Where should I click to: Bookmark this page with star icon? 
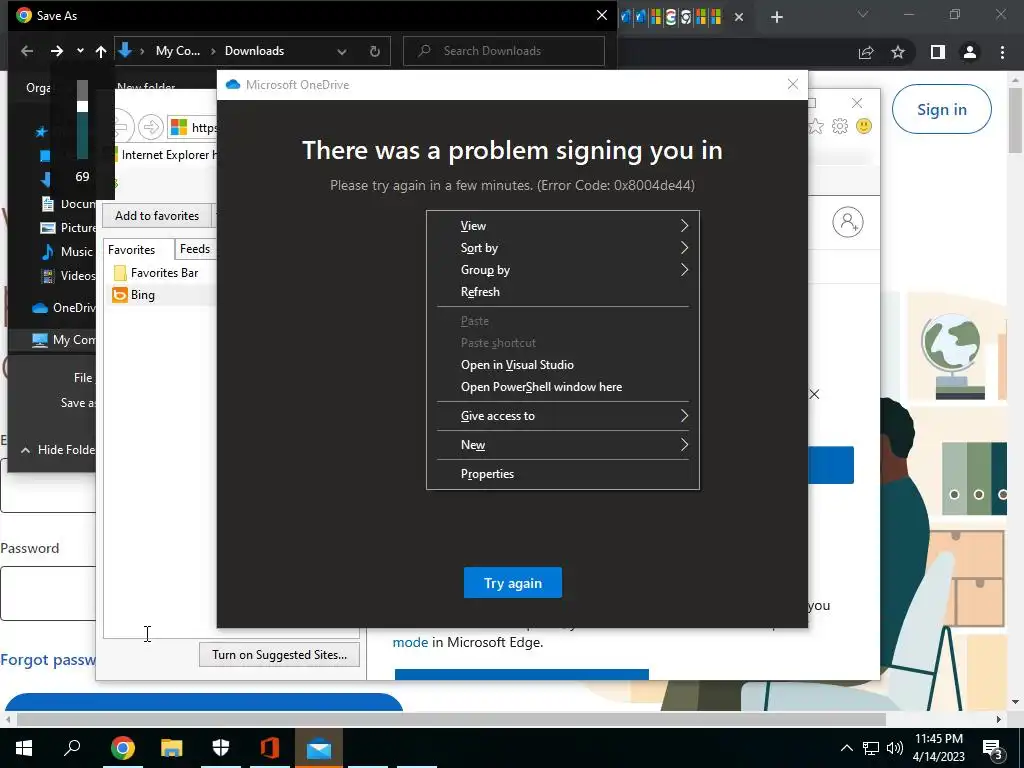pos(898,52)
